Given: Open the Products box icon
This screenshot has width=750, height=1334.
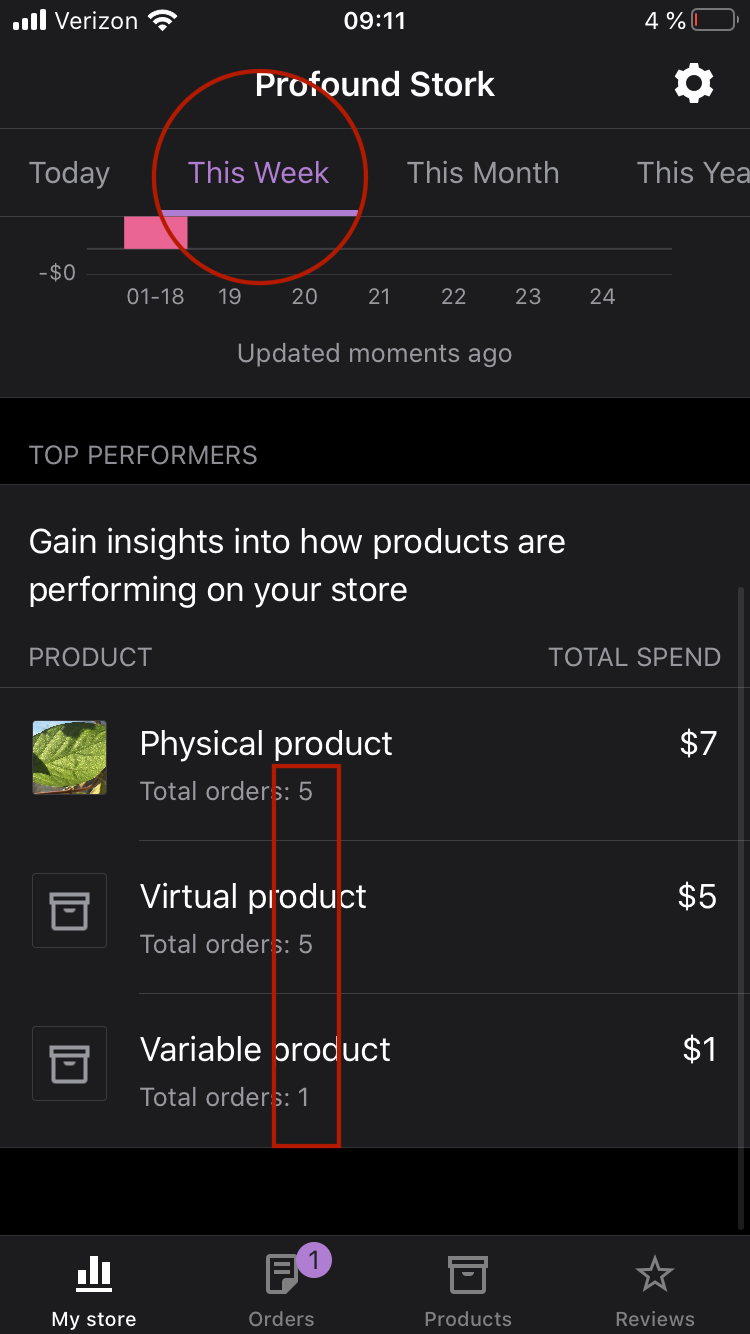Looking at the screenshot, I should [x=467, y=1275].
